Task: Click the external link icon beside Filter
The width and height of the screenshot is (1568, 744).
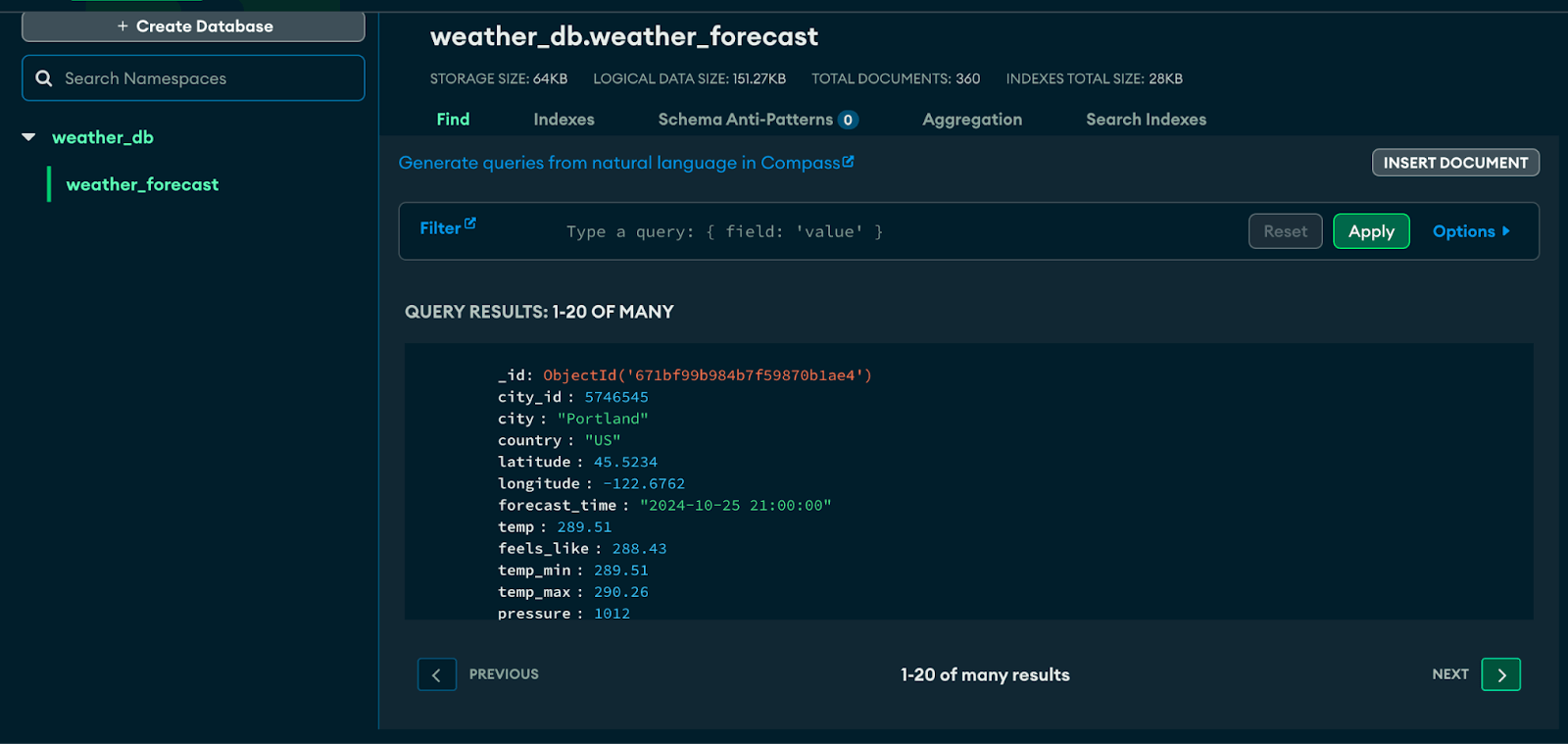Action: click(470, 223)
